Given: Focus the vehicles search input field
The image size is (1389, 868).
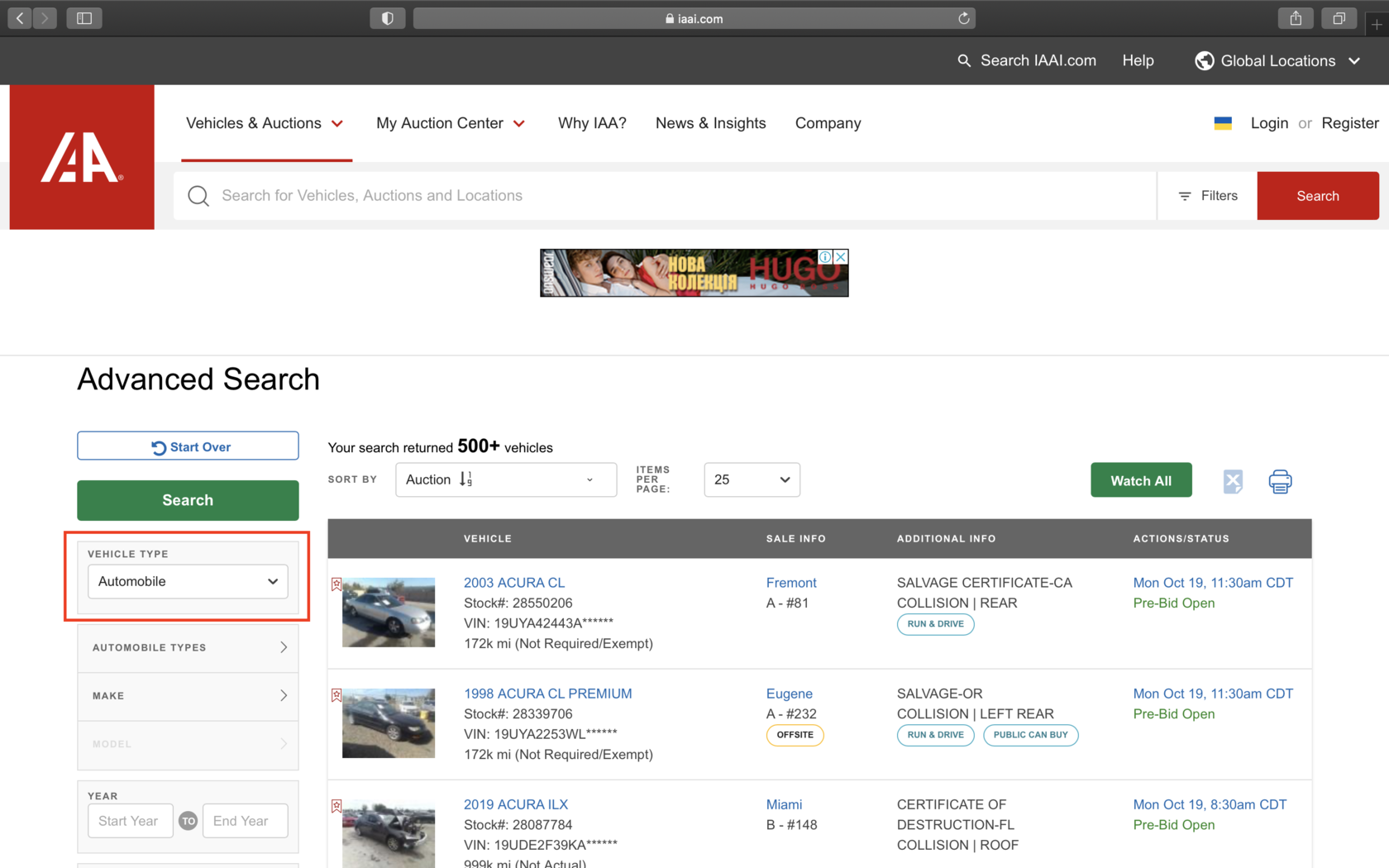Looking at the screenshot, I should pyautogui.click(x=665, y=196).
